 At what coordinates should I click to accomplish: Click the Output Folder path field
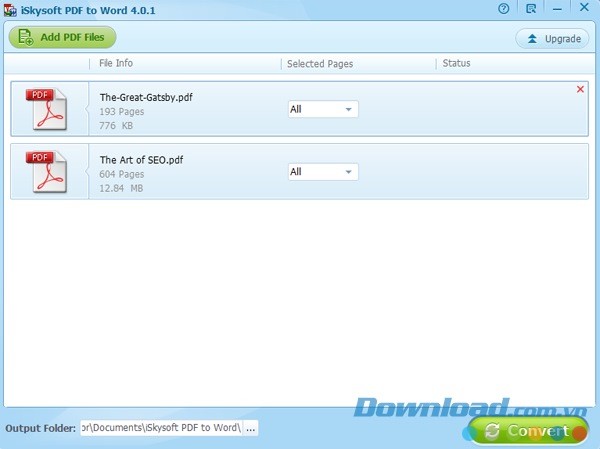[x=161, y=428]
